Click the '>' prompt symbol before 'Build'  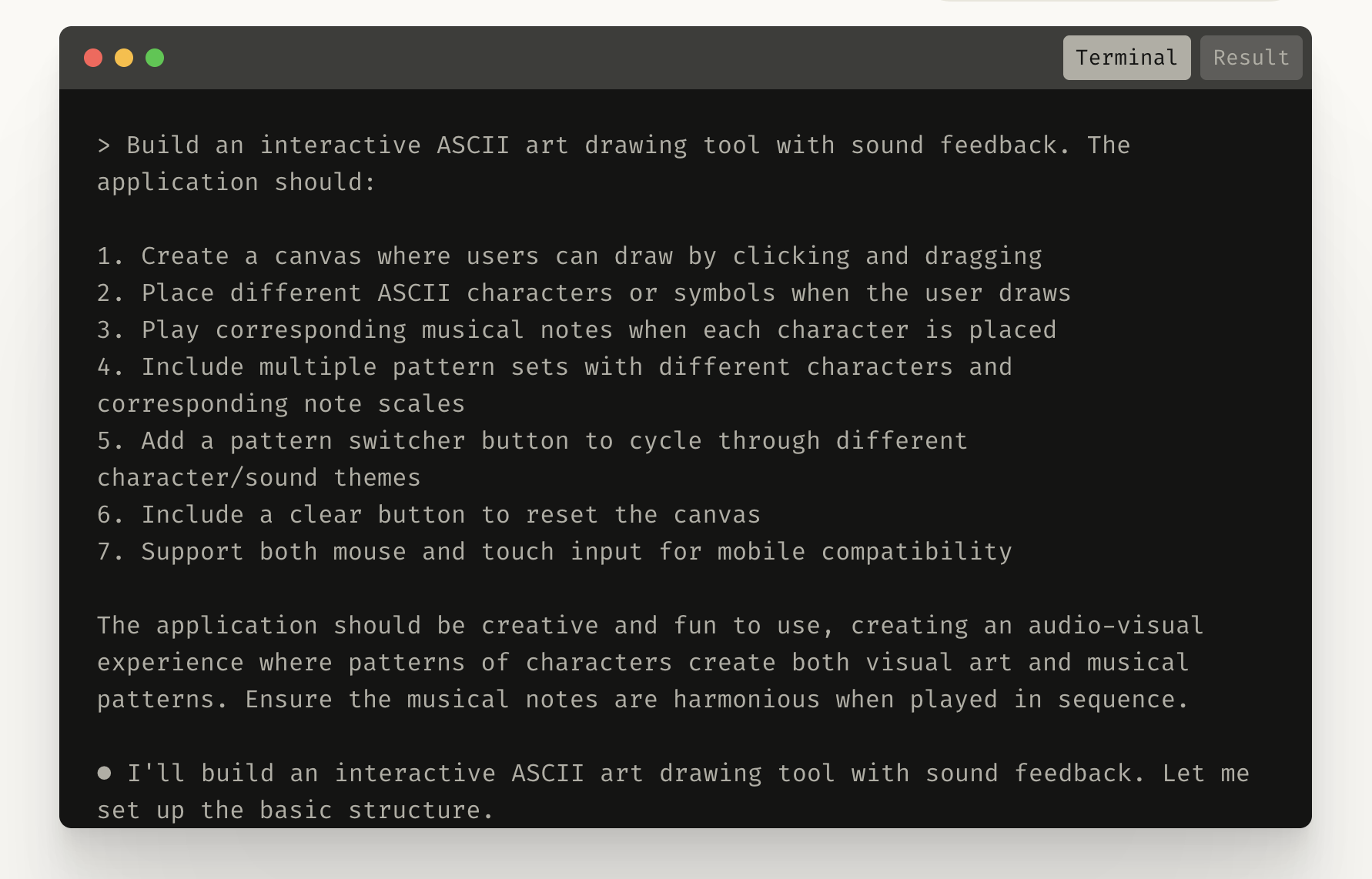tap(104, 145)
